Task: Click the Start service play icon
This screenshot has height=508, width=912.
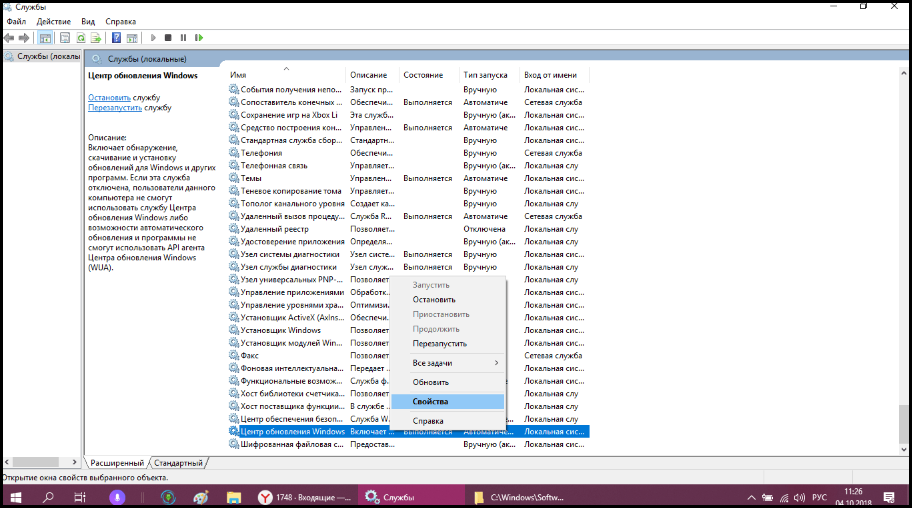Action: coord(153,38)
